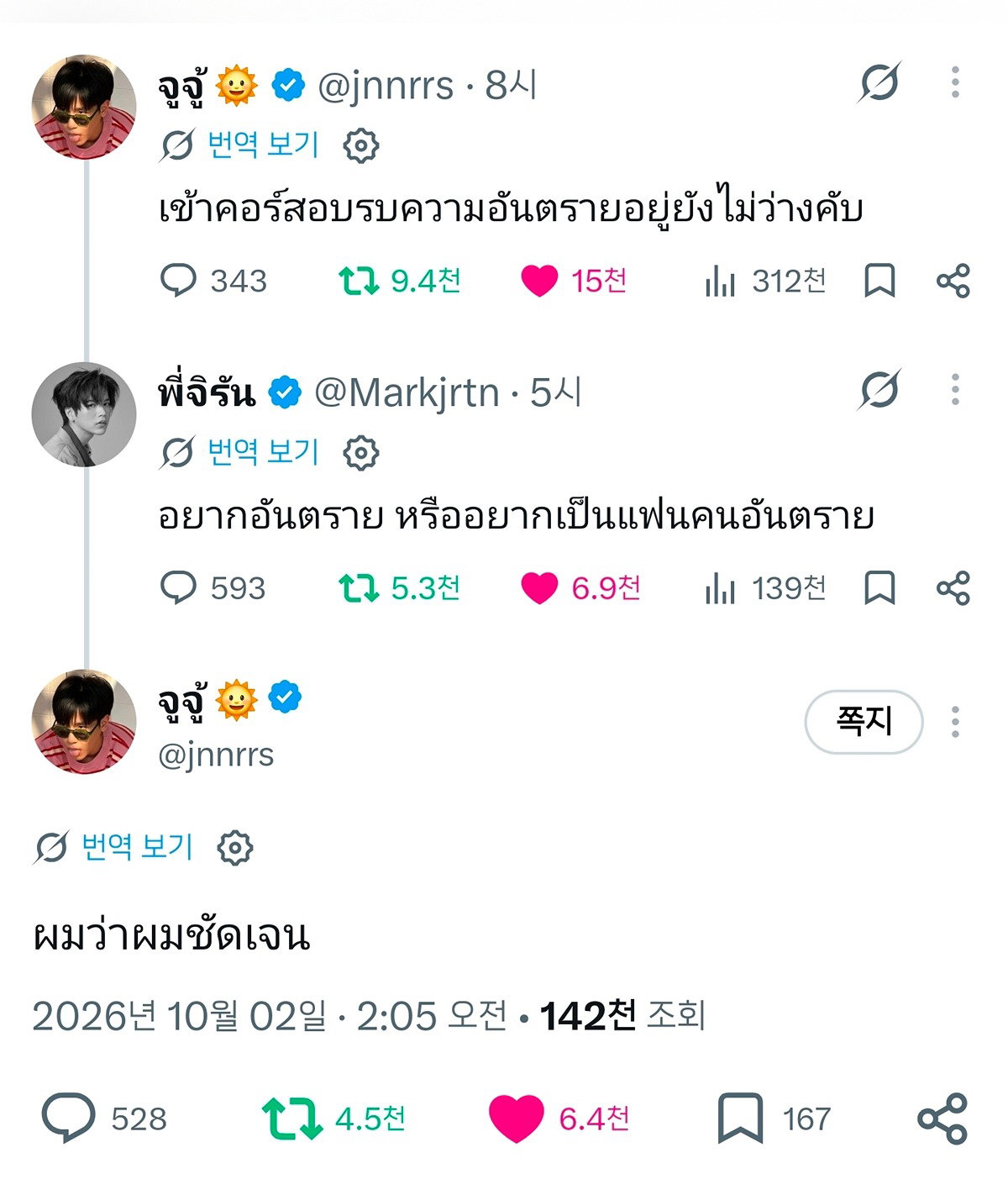View analytics of the 312천 views tweet
1008x1179 pixels.
[x=765, y=281]
